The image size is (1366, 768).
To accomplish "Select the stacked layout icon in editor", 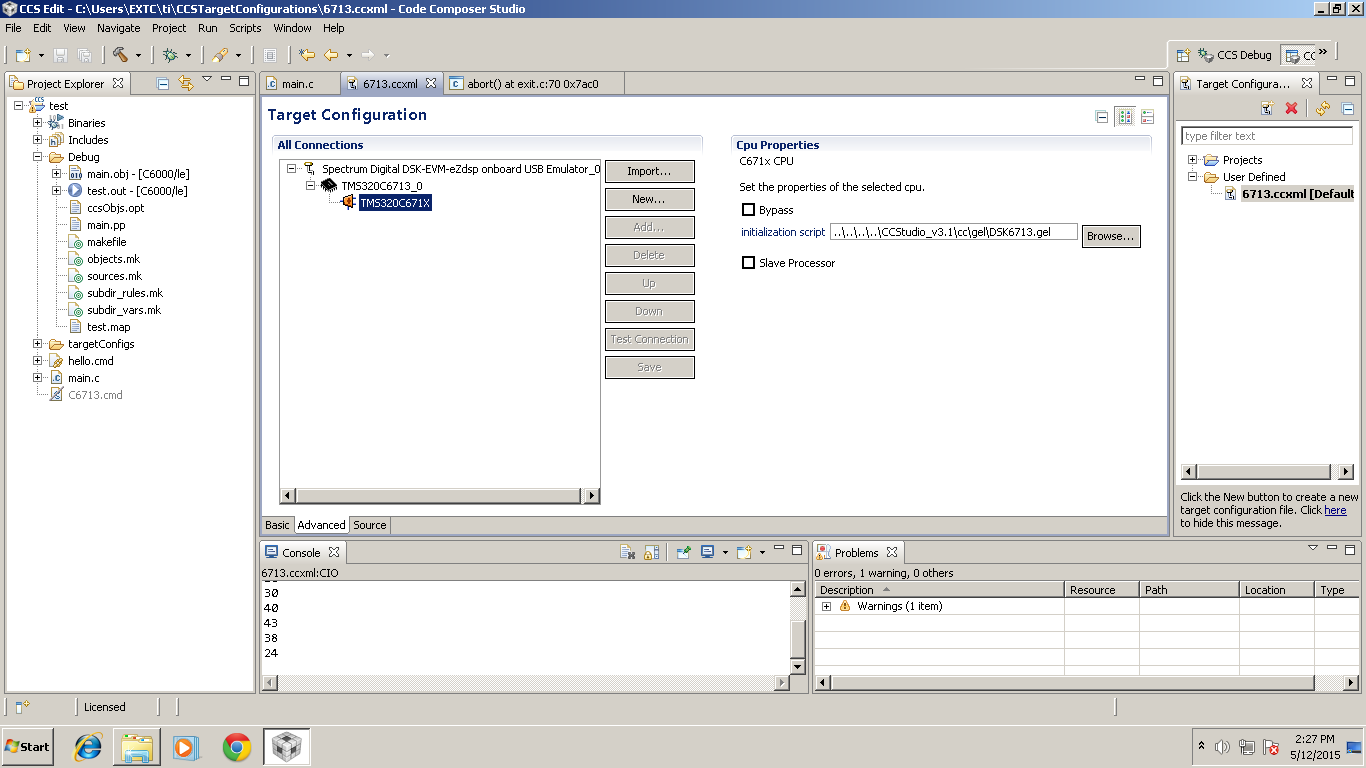I will (x=1147, y=117).
